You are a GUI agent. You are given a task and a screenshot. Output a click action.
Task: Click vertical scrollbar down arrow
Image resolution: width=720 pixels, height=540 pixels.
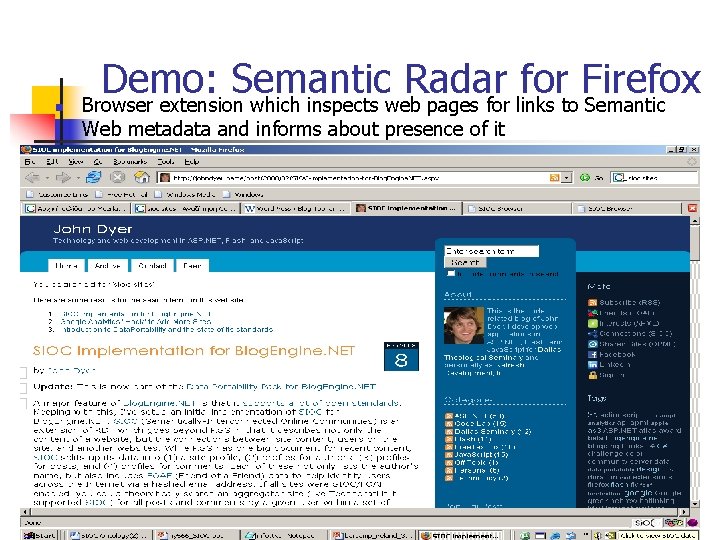[695, 503]
